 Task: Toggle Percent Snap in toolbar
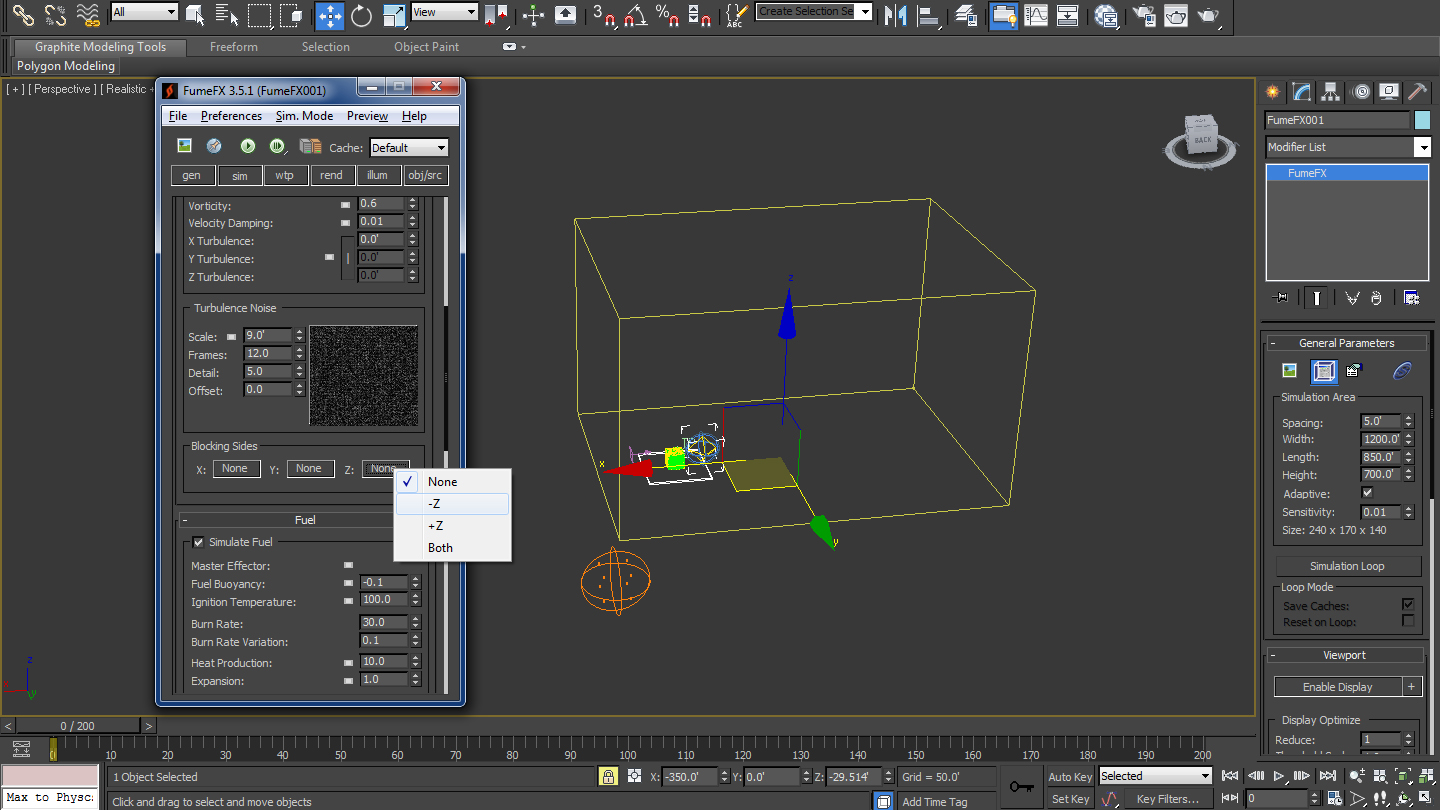(667, 15)
